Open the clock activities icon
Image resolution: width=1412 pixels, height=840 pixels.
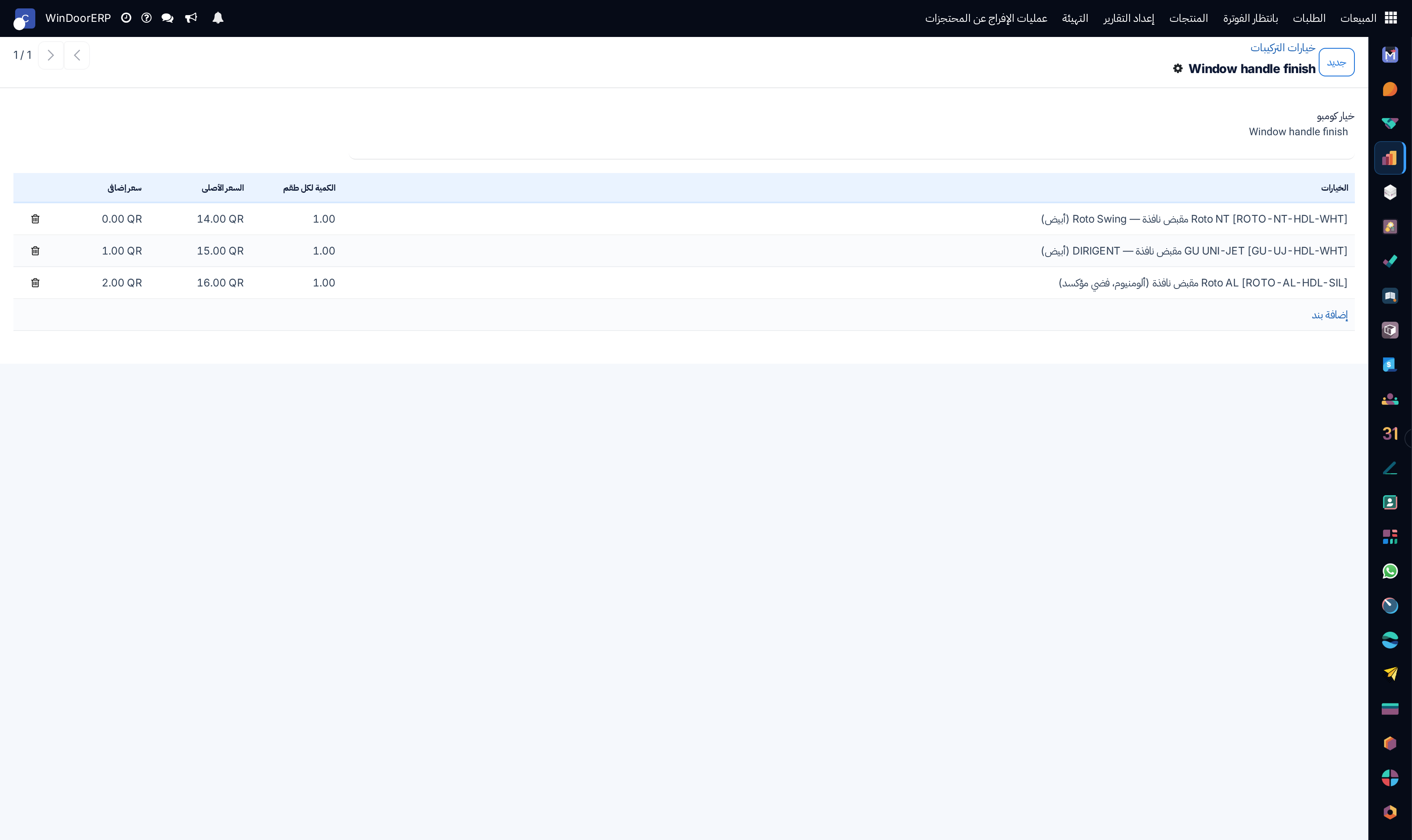coord(126,18)
